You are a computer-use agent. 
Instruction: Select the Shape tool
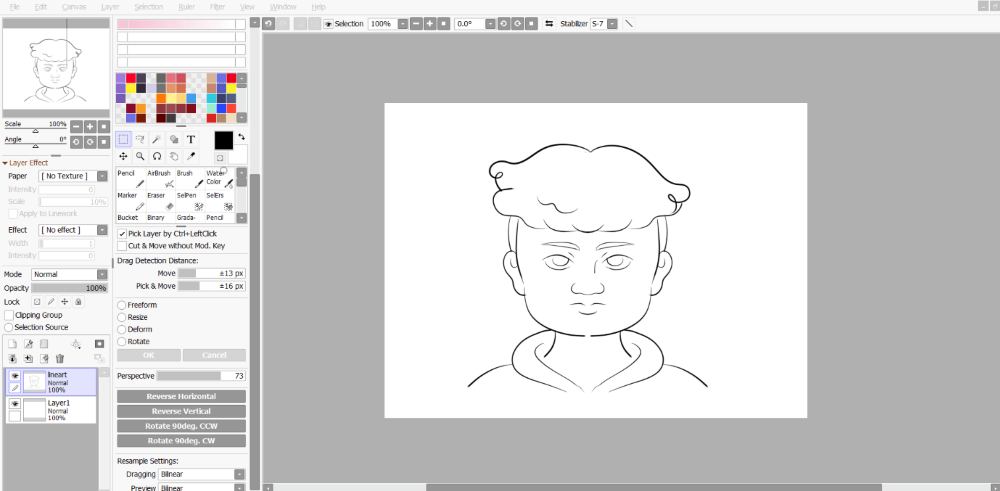(173, 140)
